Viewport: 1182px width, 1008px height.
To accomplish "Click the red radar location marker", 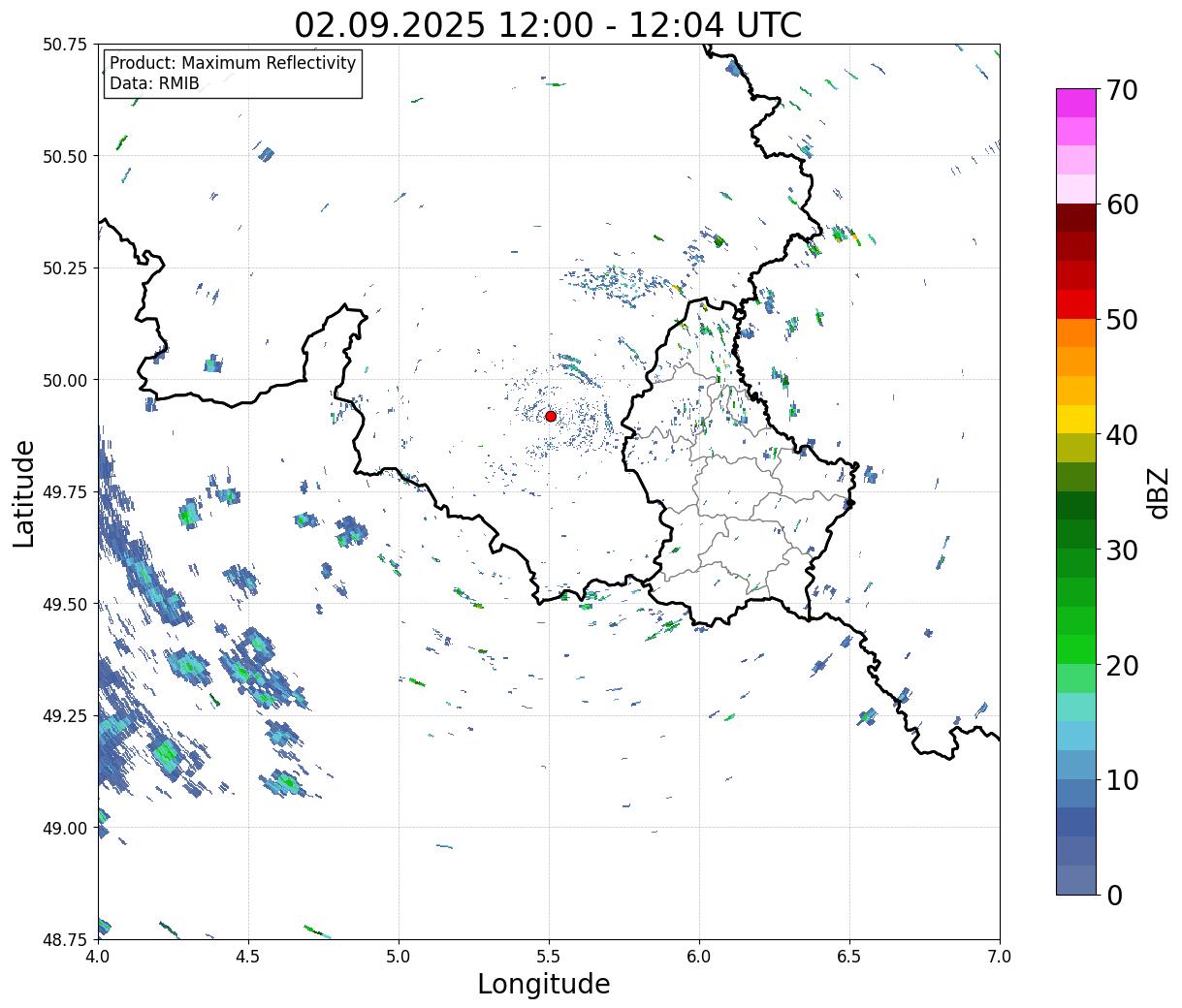I will coord(550,416).
